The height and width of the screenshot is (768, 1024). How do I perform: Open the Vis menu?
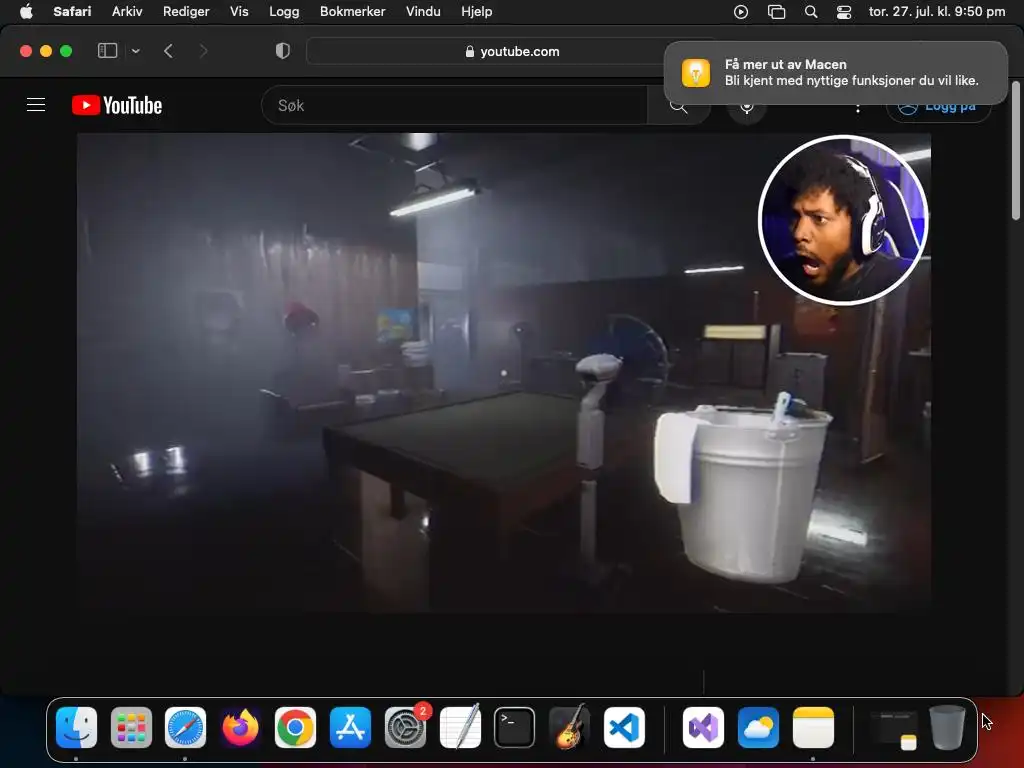click(239, 11)
